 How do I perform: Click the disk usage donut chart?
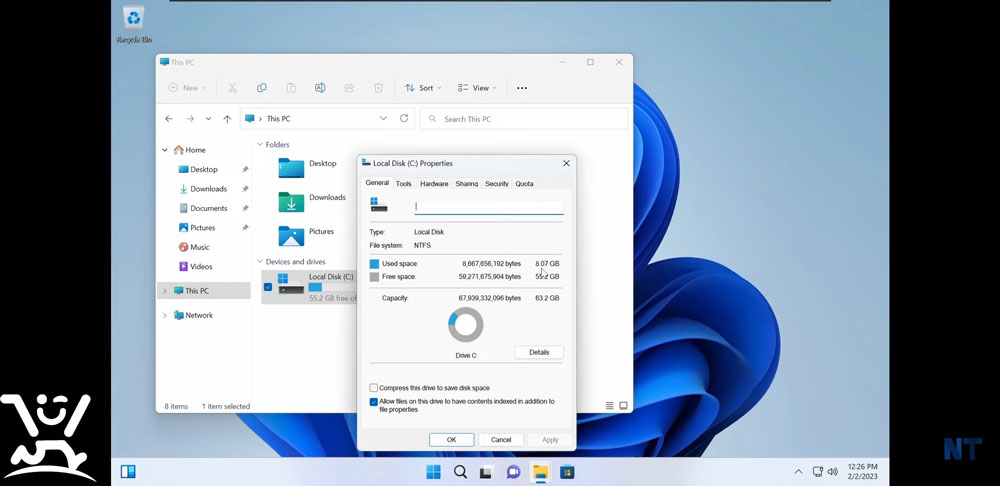tap(466, 325)
